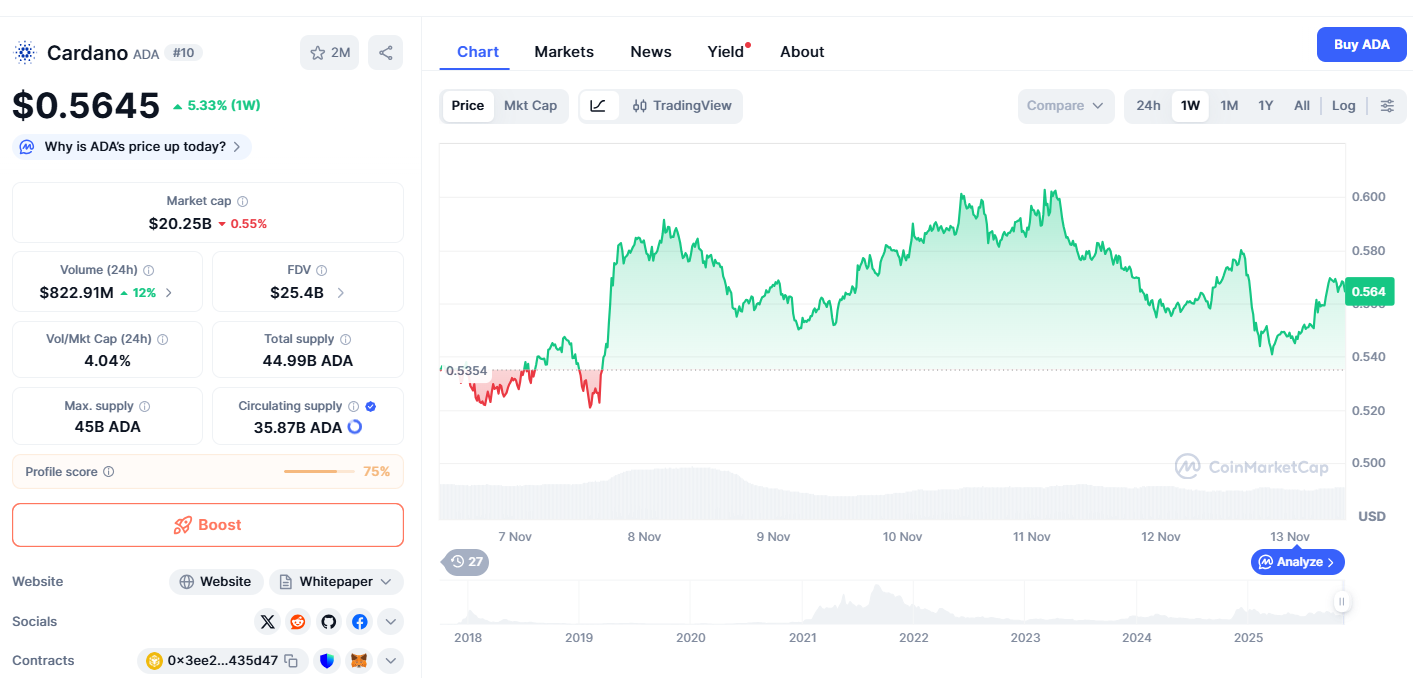
Task: Open the News tab
Action: (x=651, y=52)
